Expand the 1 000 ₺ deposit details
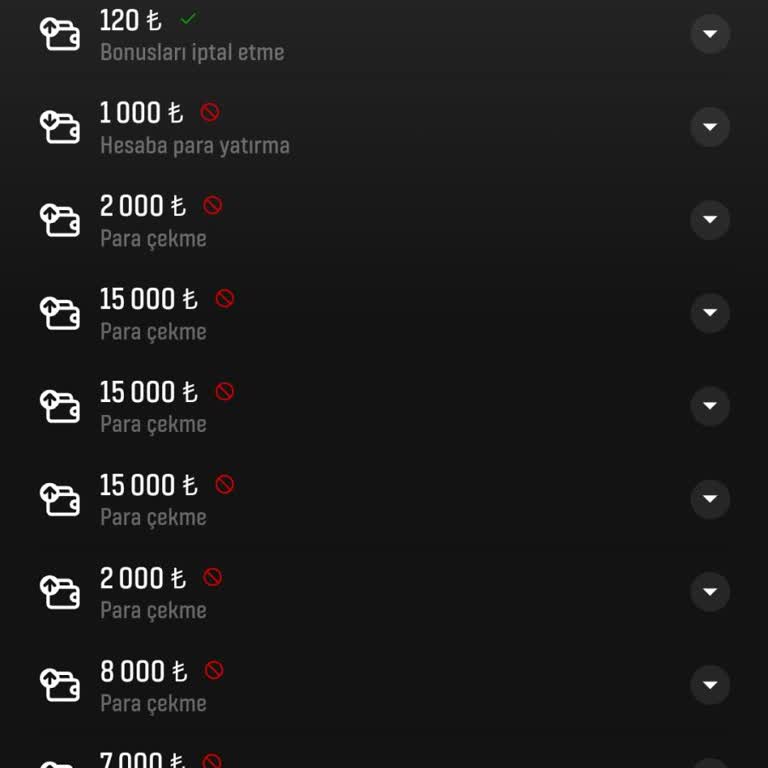The width and height of the screenshot is (768, 768). click(710, 127)
